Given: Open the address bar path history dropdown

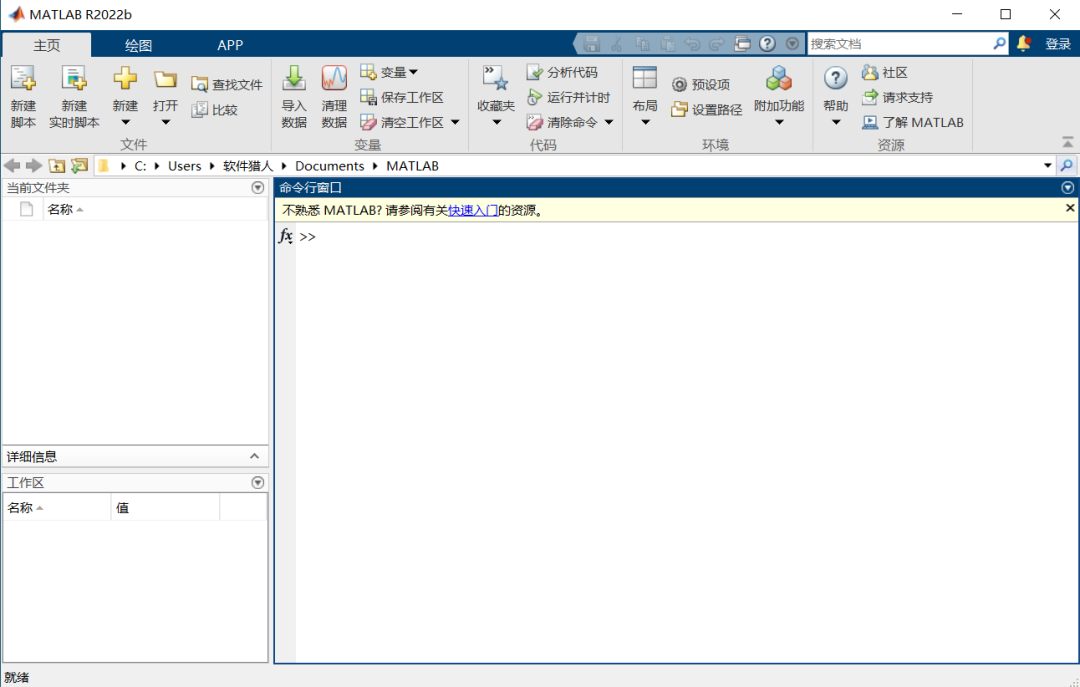Looking at the screenshot, I should tap(1048, 165).
